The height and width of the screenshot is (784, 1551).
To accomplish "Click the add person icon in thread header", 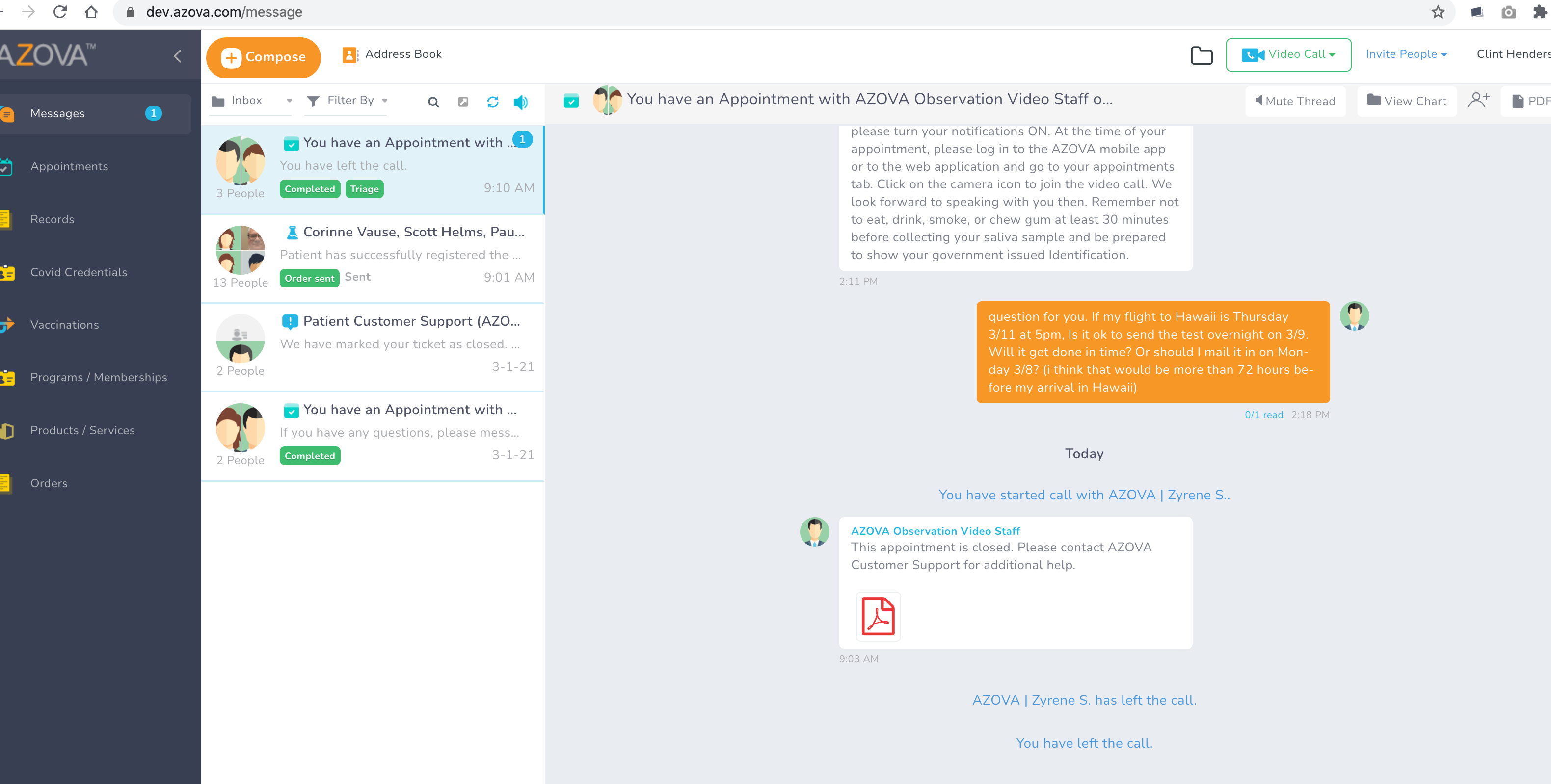I will tap(1478, 100).
